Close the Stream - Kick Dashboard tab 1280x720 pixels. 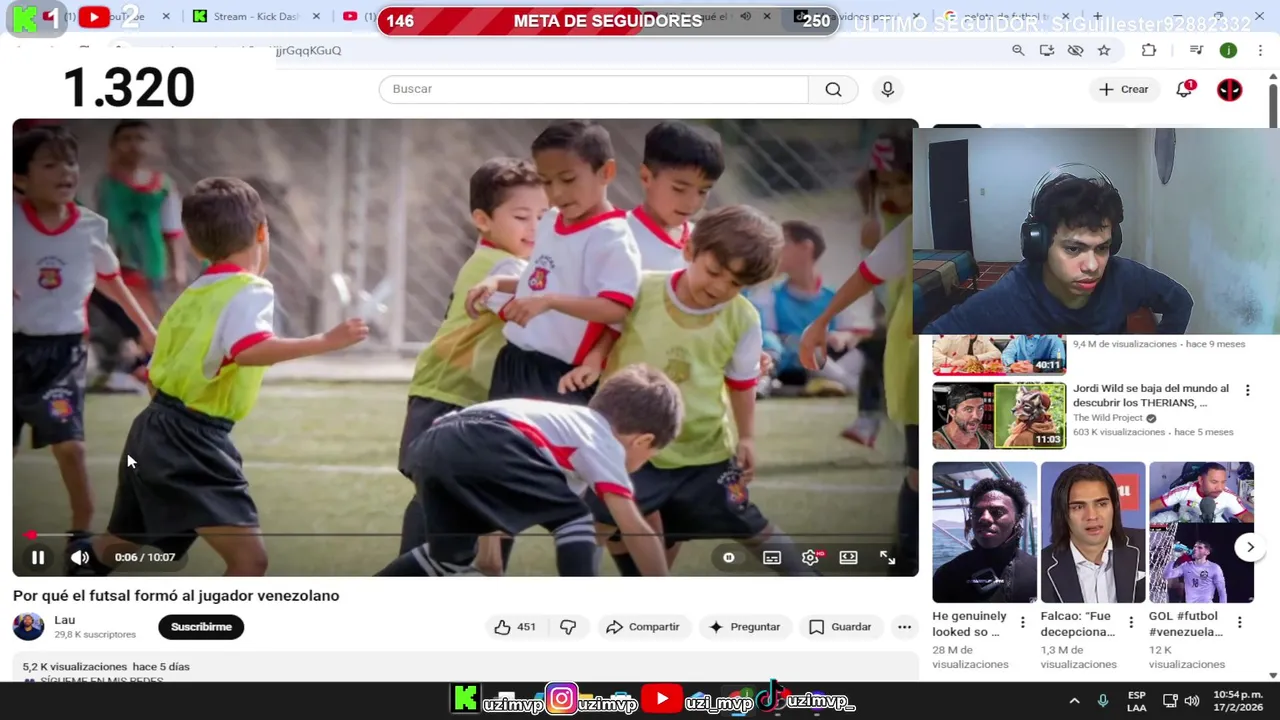(x=317, y=17)
